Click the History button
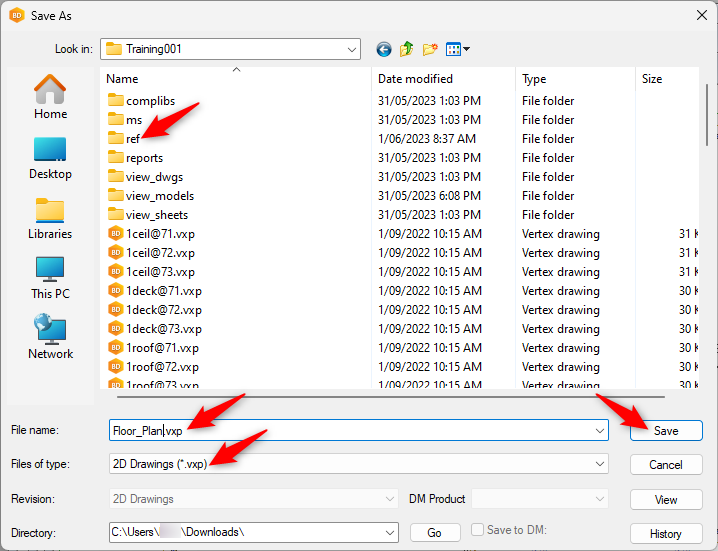The height and width of the screenshot is (551, 718). (x=666, y=533)
